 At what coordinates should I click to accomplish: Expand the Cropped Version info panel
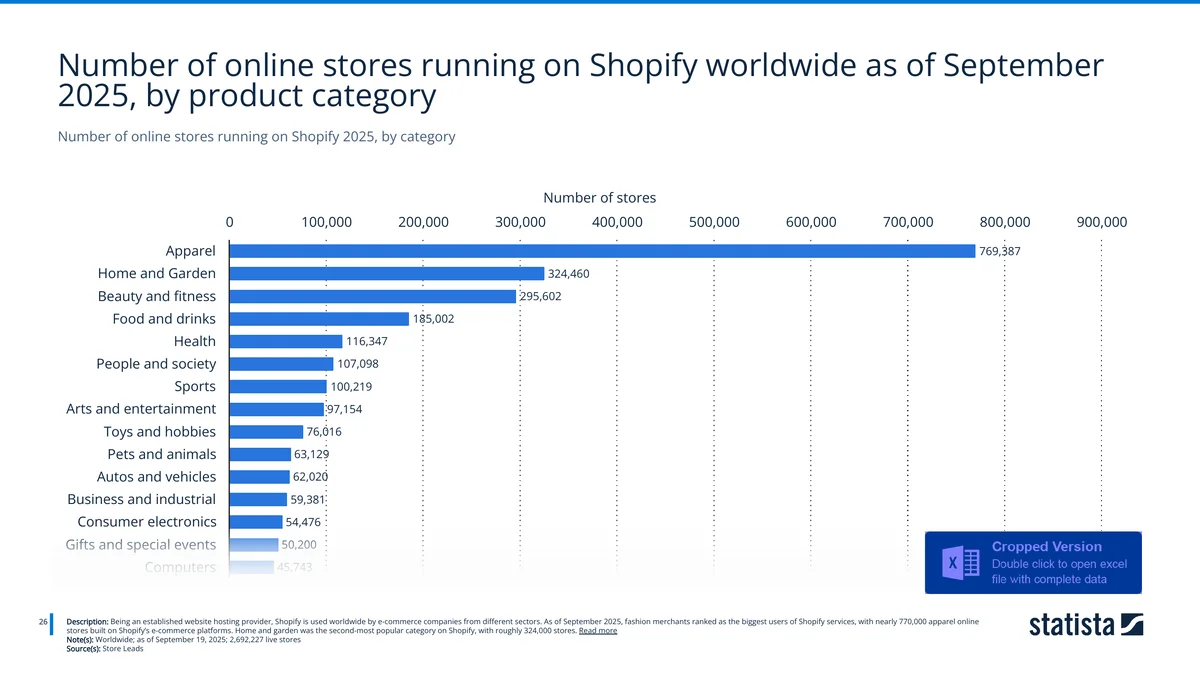(x=1032, y=562)
